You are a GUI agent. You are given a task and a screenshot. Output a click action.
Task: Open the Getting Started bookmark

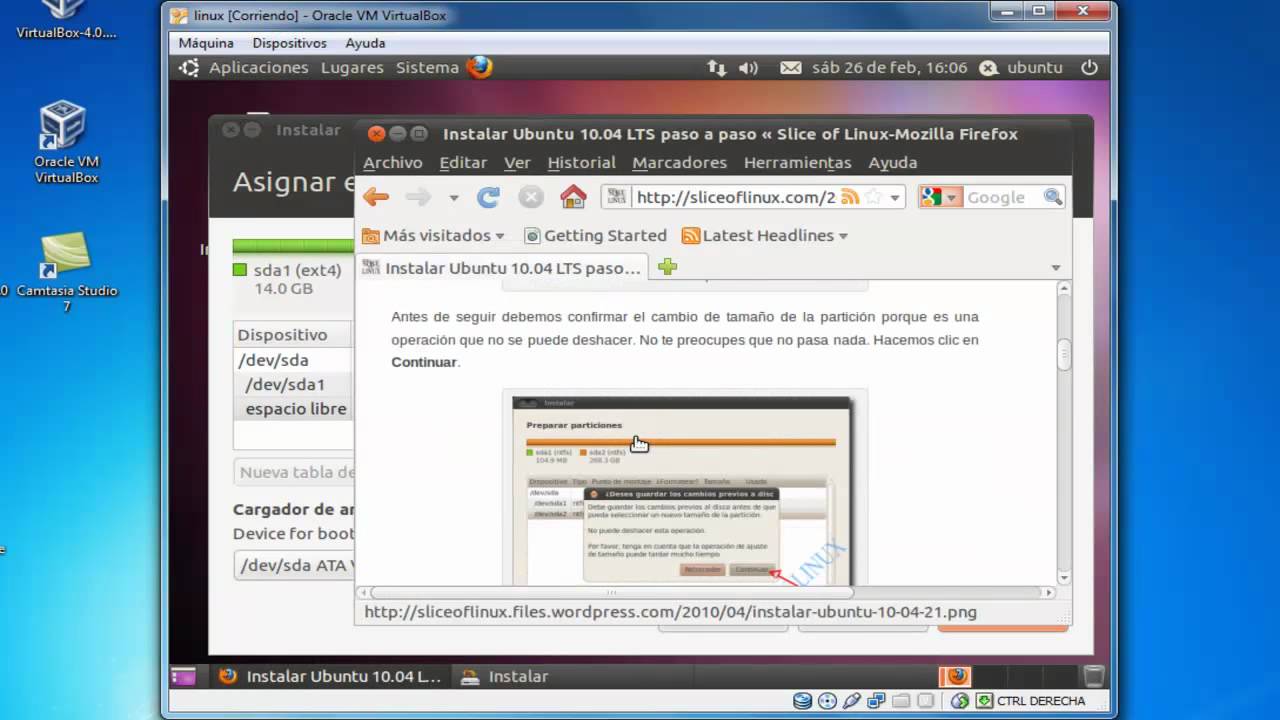pos(595,235)
